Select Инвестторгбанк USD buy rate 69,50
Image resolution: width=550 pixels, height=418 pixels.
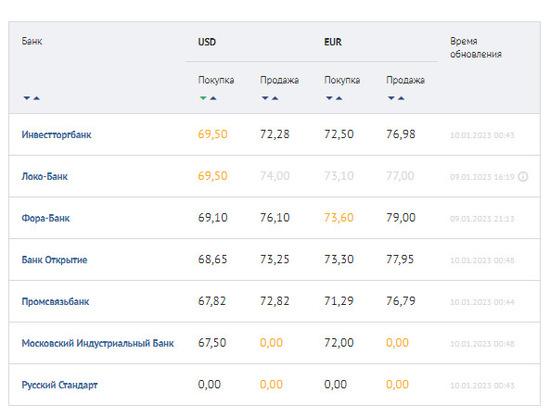point(213,134)
